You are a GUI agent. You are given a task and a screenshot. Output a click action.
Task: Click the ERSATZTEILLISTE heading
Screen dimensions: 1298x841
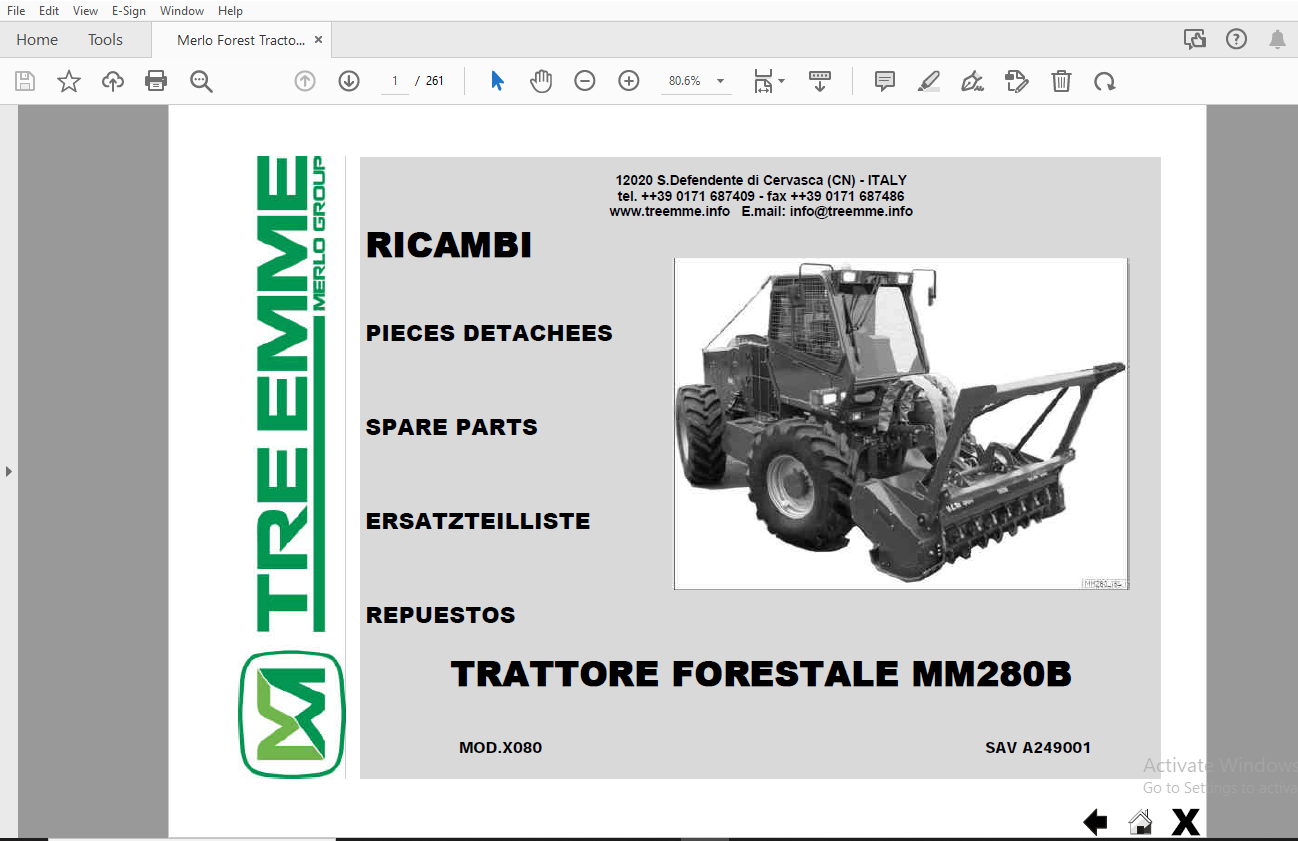[x=478, y=521]
